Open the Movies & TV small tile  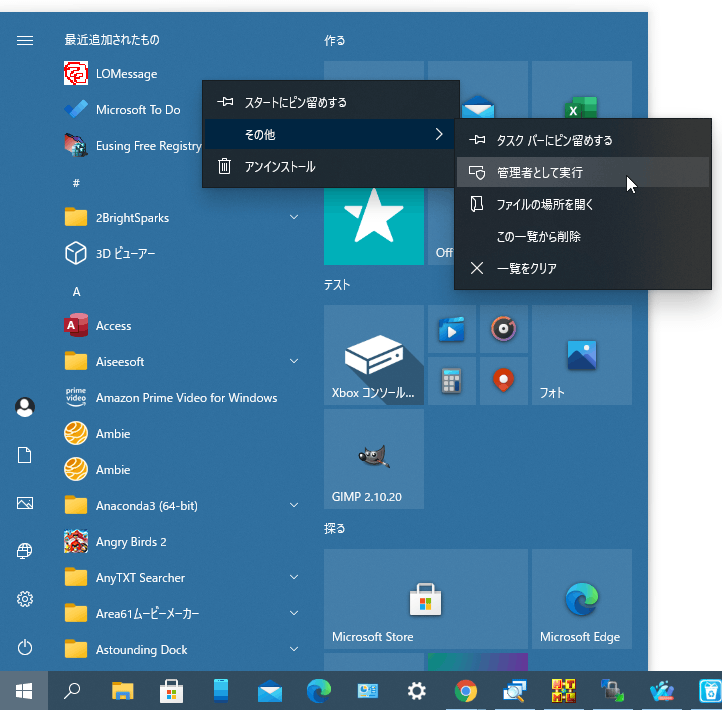pos(451,329)
